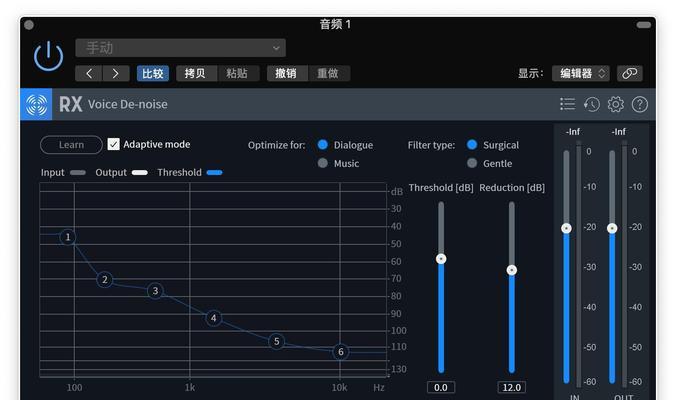
Task: Select threshold node 6 on curve
Action: (341, 352)
